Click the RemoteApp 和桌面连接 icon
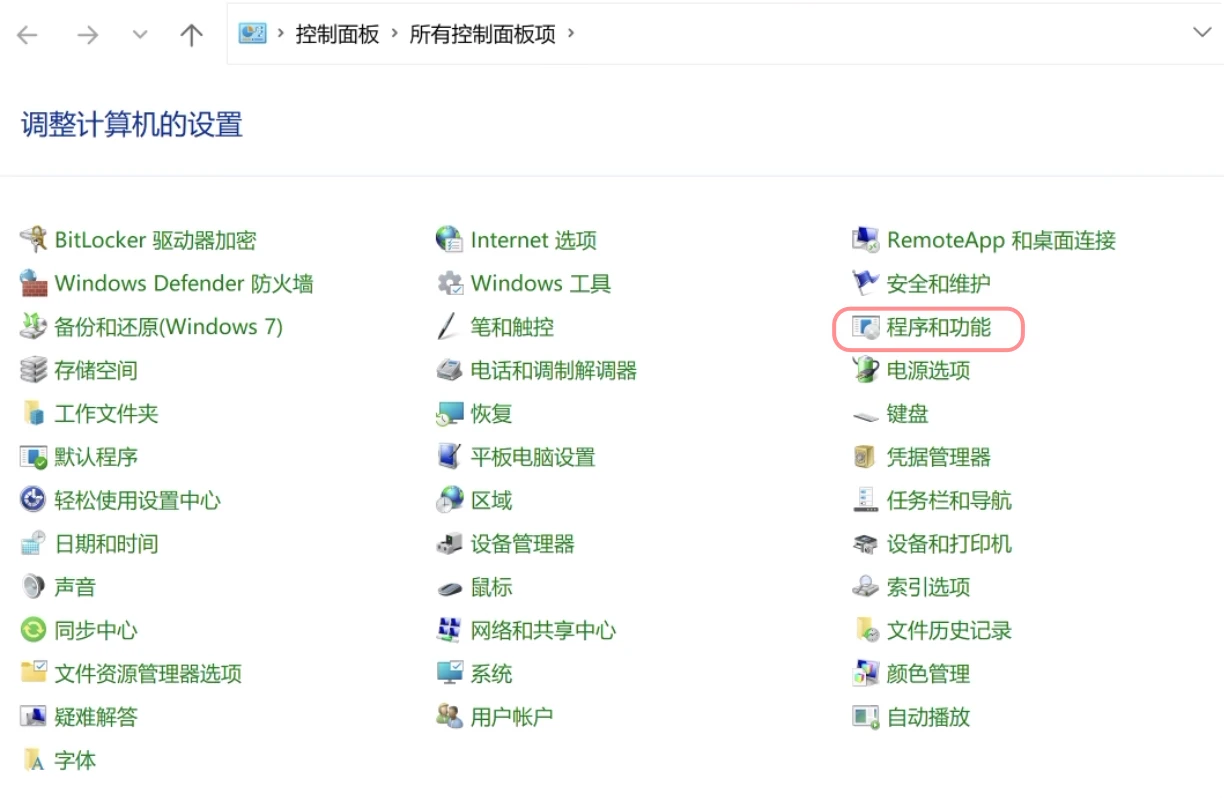The height and width of the screenshot is (800, 1224). click(x=865, y=240)
